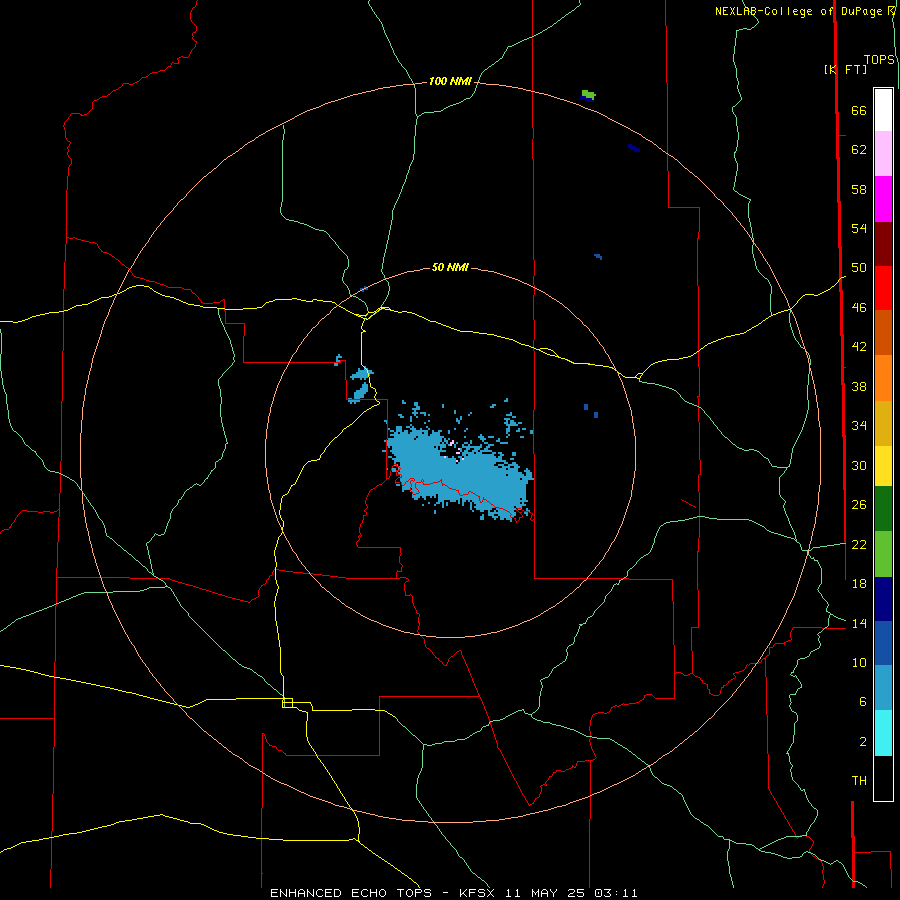This screenshot has width=900, height=900.
Task: Click the dark orange legend swatch above 42
Action: point(883,333)
